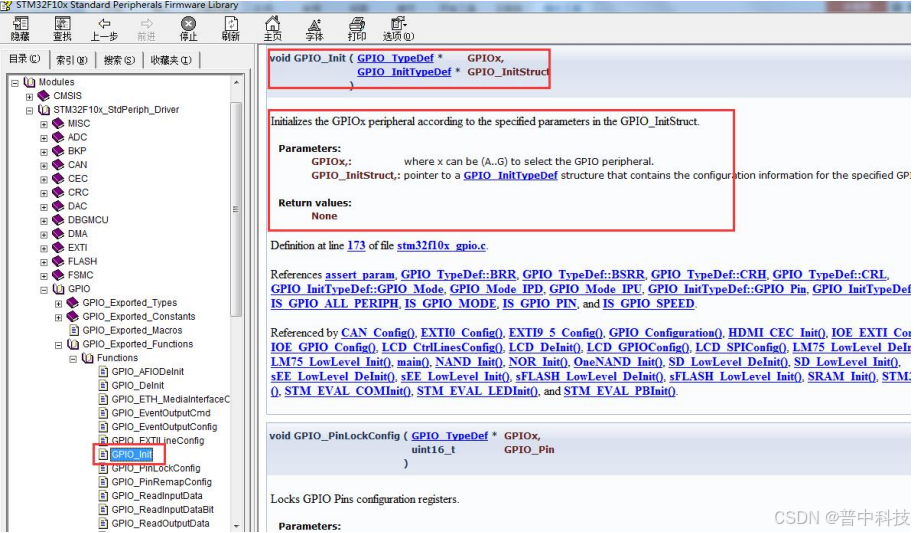Open the STM_EVAL_PBInit() link
This screenshot has height=533, width=914.
(620, 392)
